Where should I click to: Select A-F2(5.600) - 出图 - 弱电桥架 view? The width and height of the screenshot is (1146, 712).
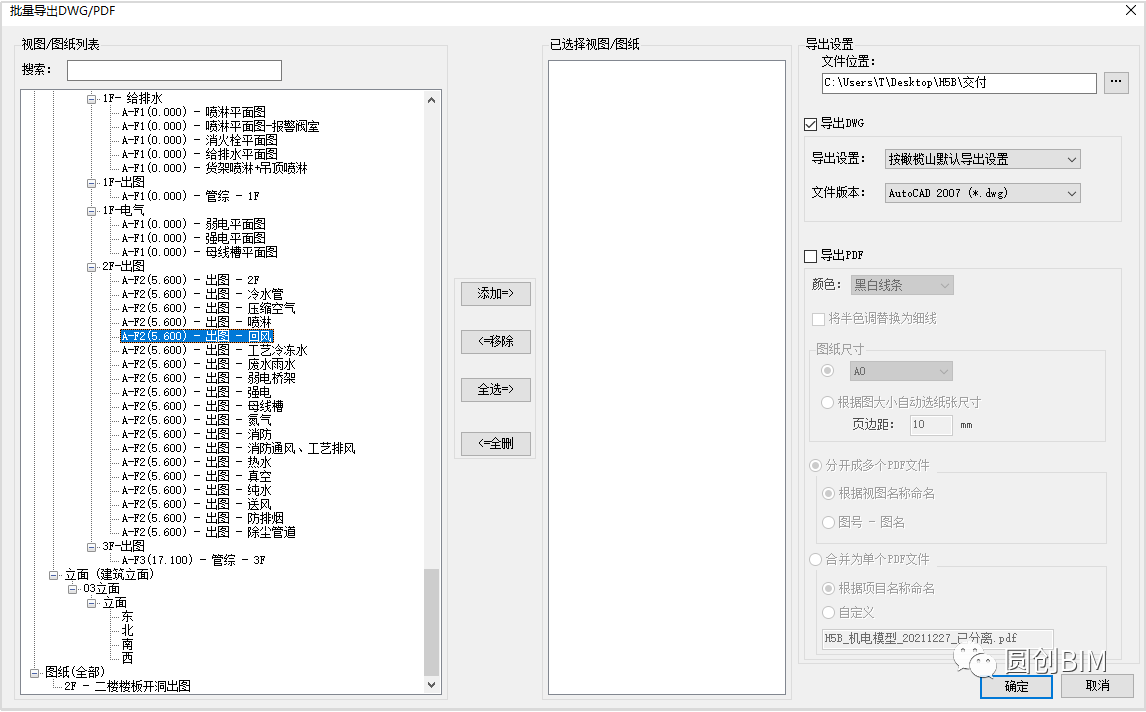coord(209,379)
